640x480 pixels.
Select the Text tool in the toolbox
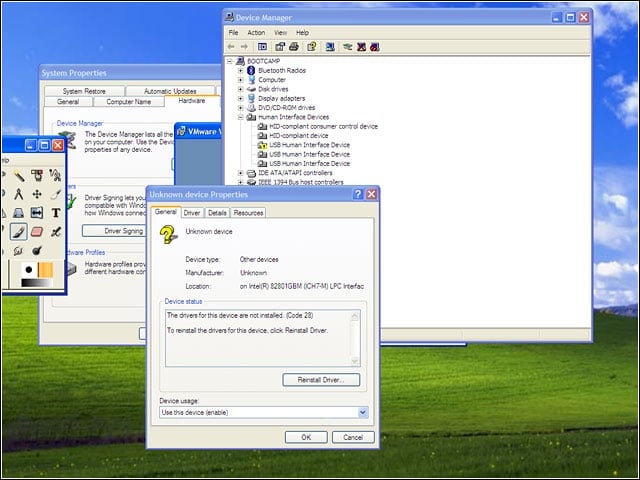[56, 213]
